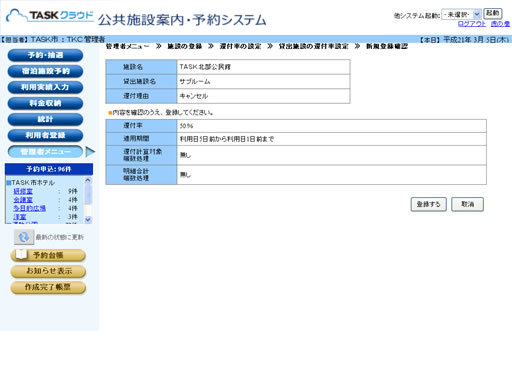Open the 宿泊施設予約 menu

(x=45, y=71)
